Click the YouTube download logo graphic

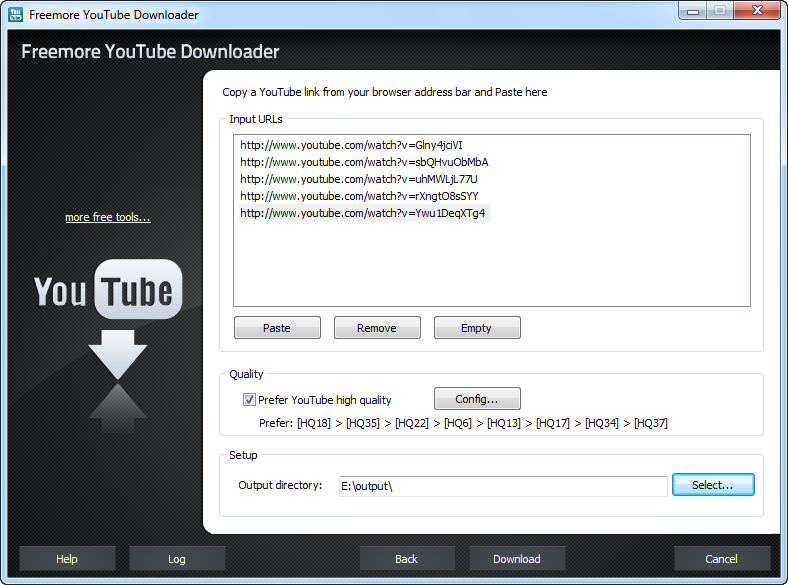click(108, 345)
